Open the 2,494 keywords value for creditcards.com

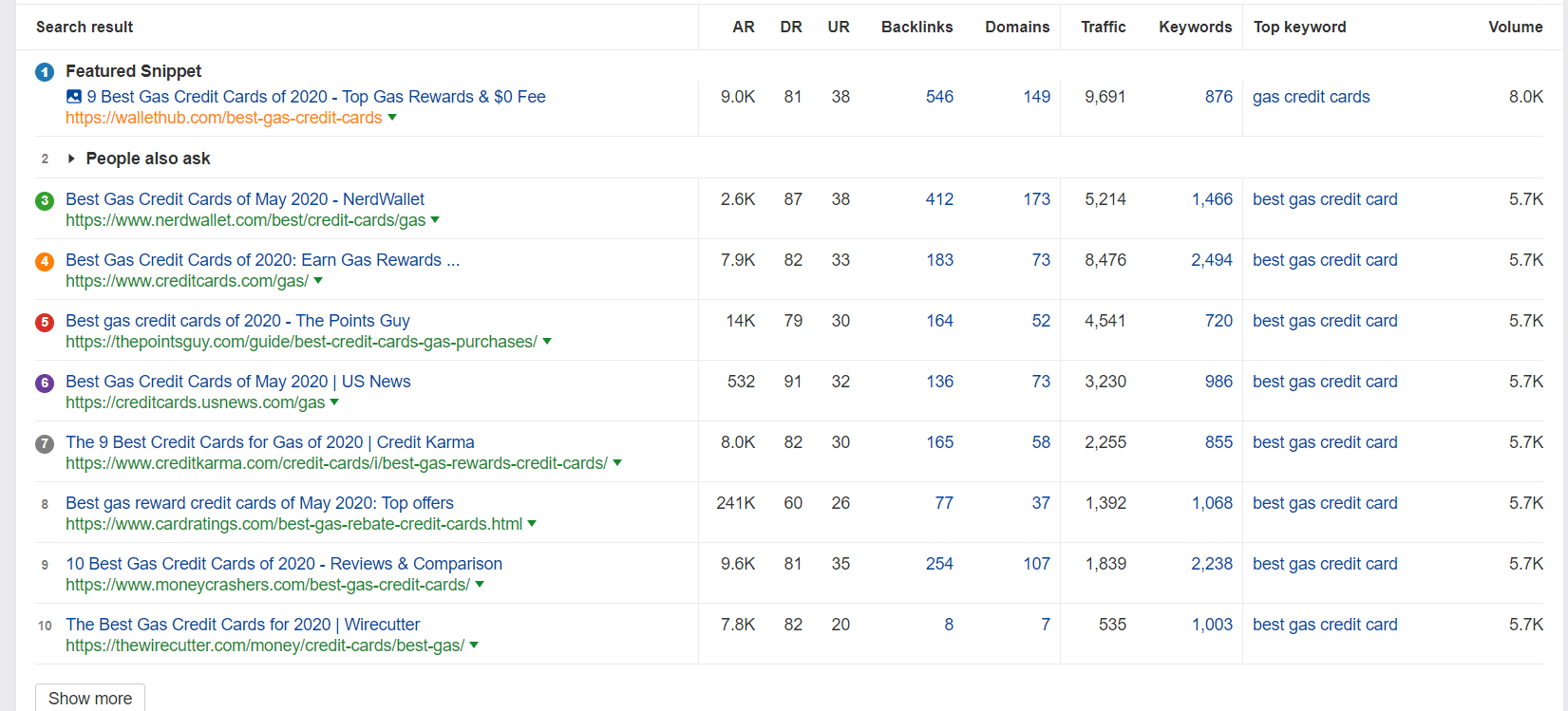(x=1212, y=260)
